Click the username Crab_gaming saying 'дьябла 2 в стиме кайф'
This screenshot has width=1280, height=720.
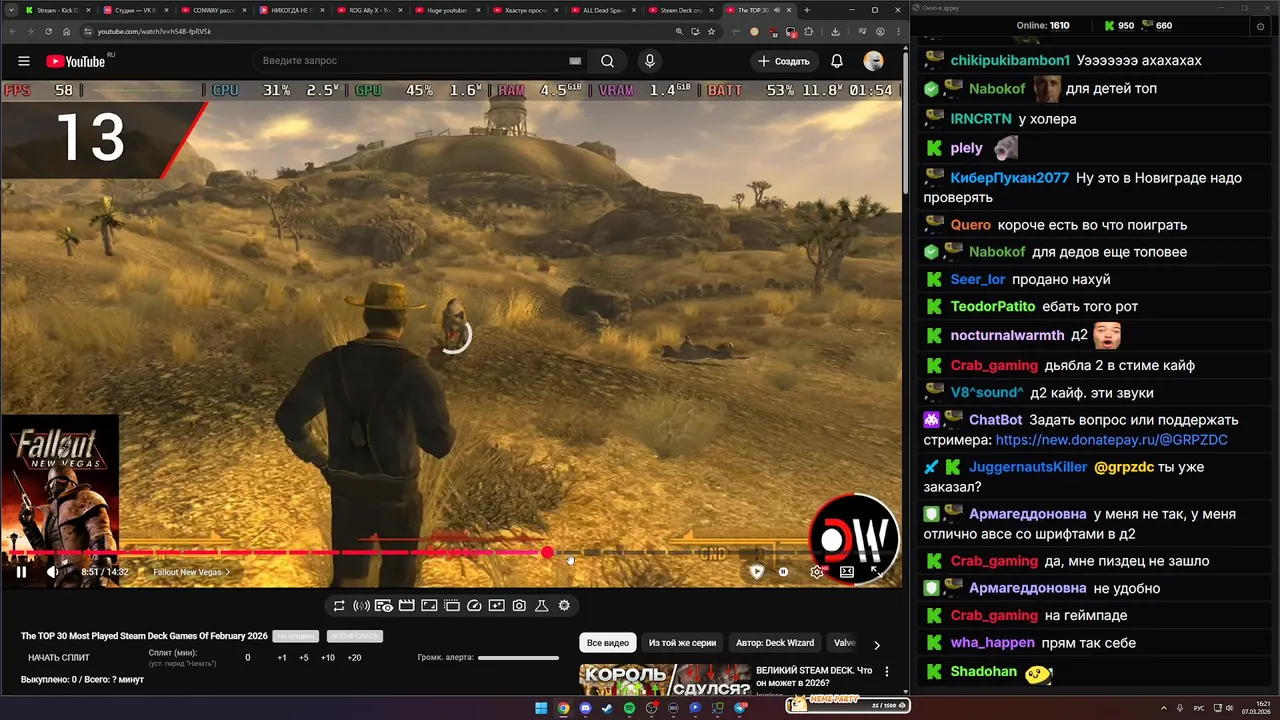point(994,365)
